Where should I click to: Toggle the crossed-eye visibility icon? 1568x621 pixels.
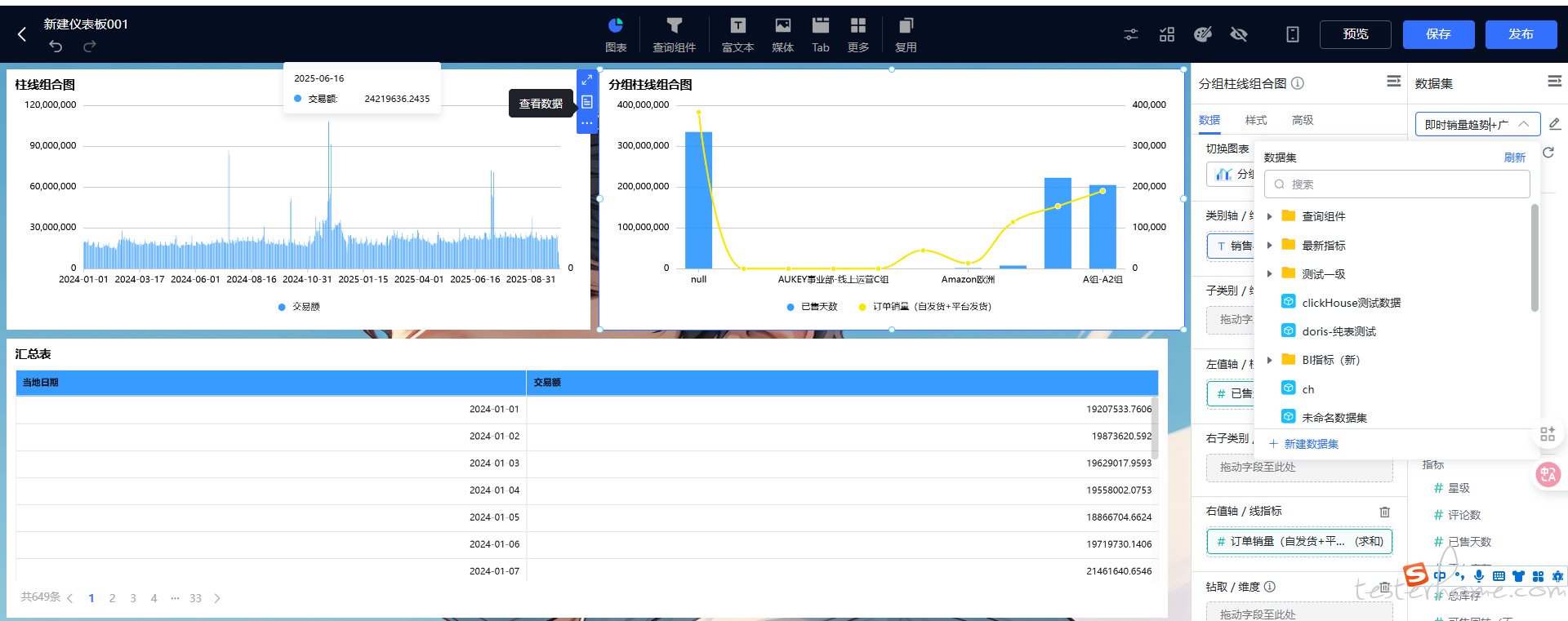click(1239, 34)
